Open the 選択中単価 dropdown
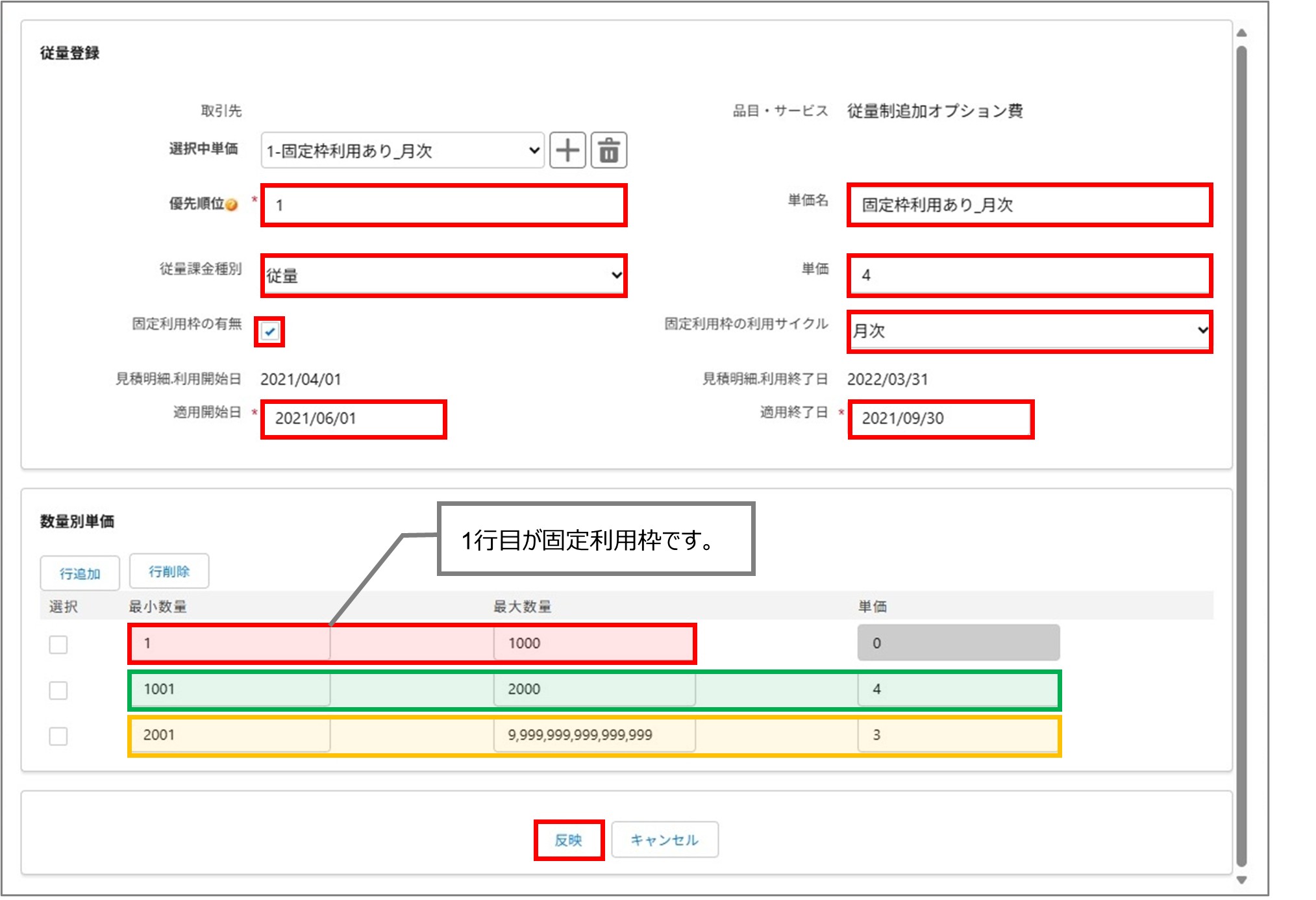Viewport: 1316px width, 900px height. [403, 150]
